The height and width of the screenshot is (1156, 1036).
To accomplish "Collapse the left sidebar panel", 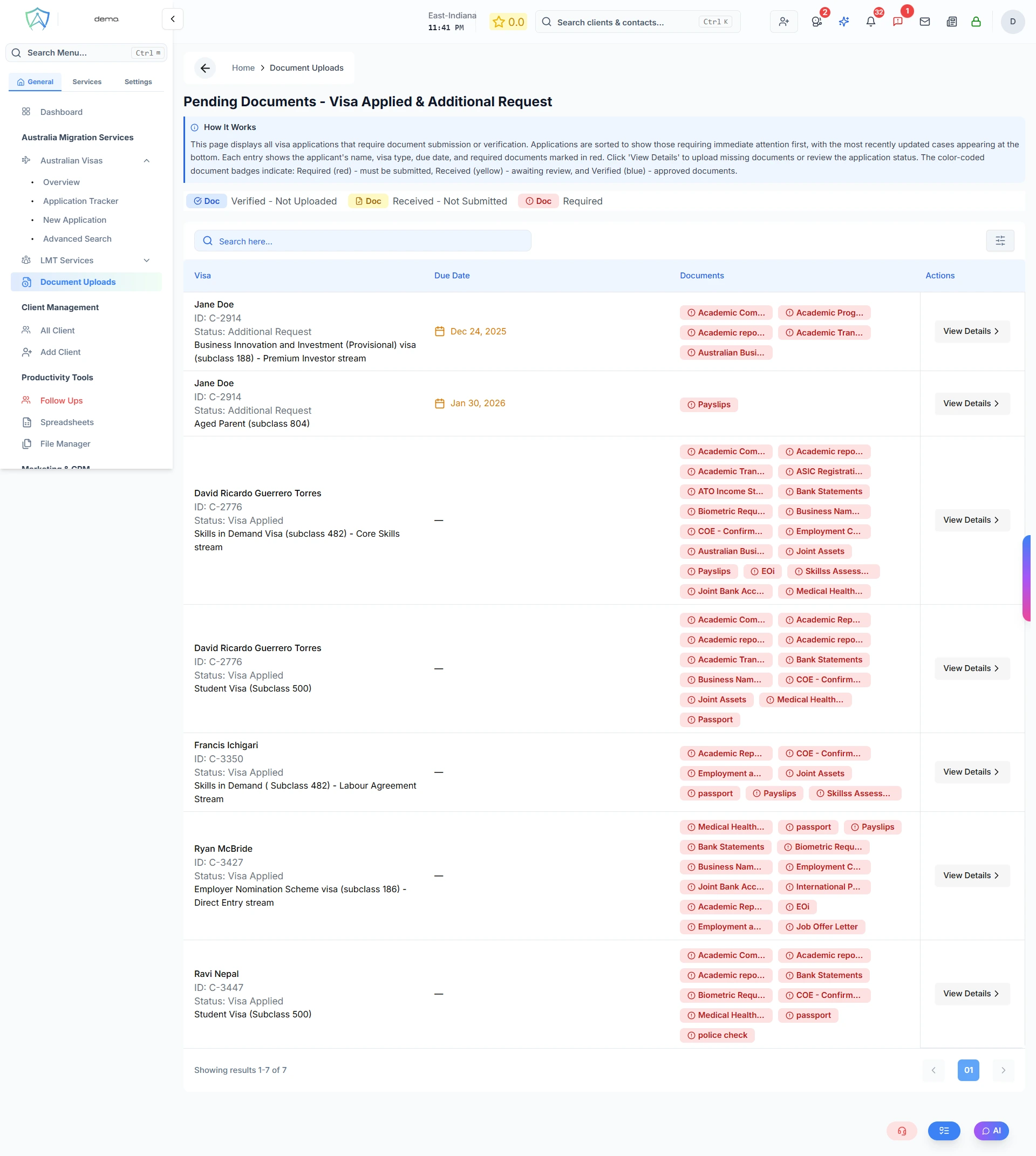I will click(172, 19).
